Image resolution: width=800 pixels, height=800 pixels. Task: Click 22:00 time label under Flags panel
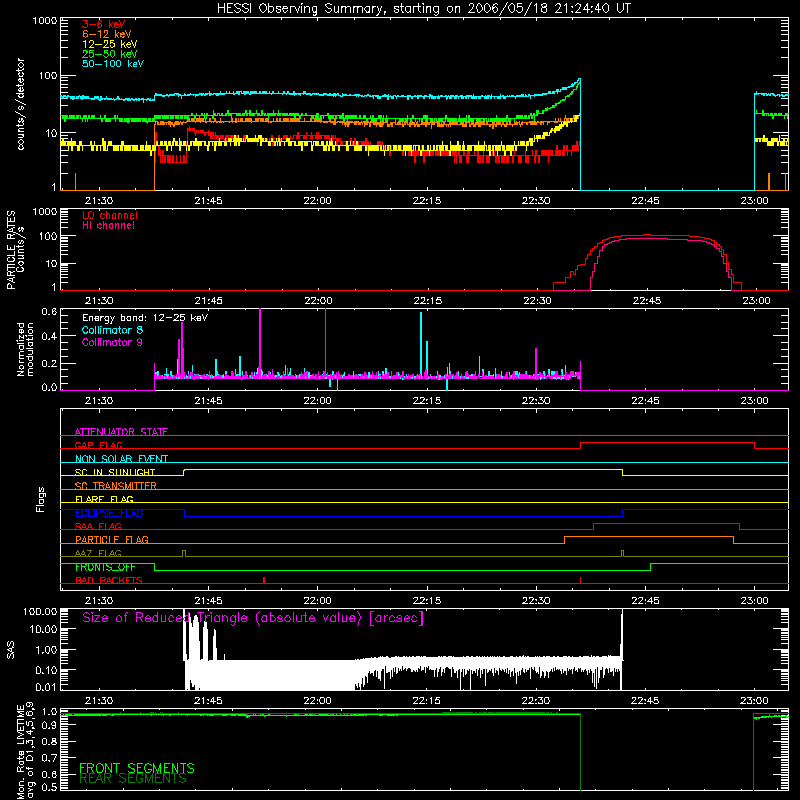pyautogui.click(x=317, y=601)
